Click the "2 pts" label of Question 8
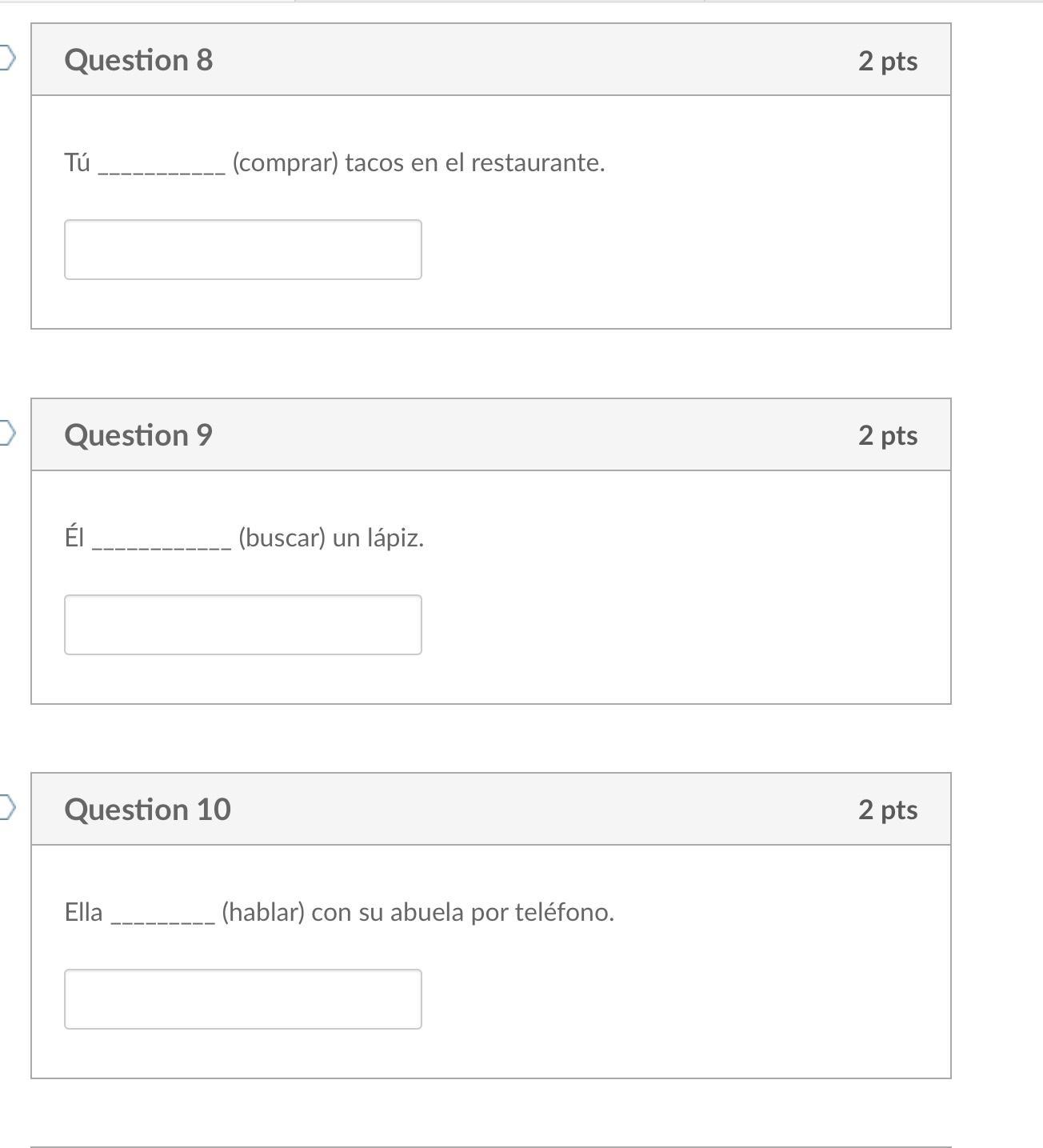1043x1148 pixels. tap(887, 61)
